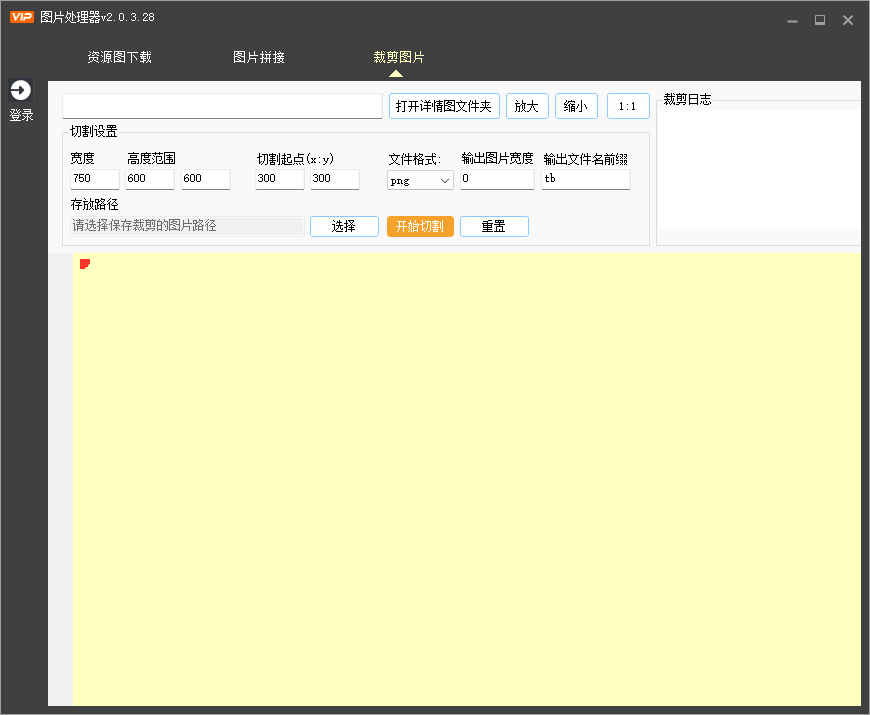Click the 打开详情图文件夹 button
Image resolution: width=870 pixels, height=715 pixels.
[x=444, y=106]
